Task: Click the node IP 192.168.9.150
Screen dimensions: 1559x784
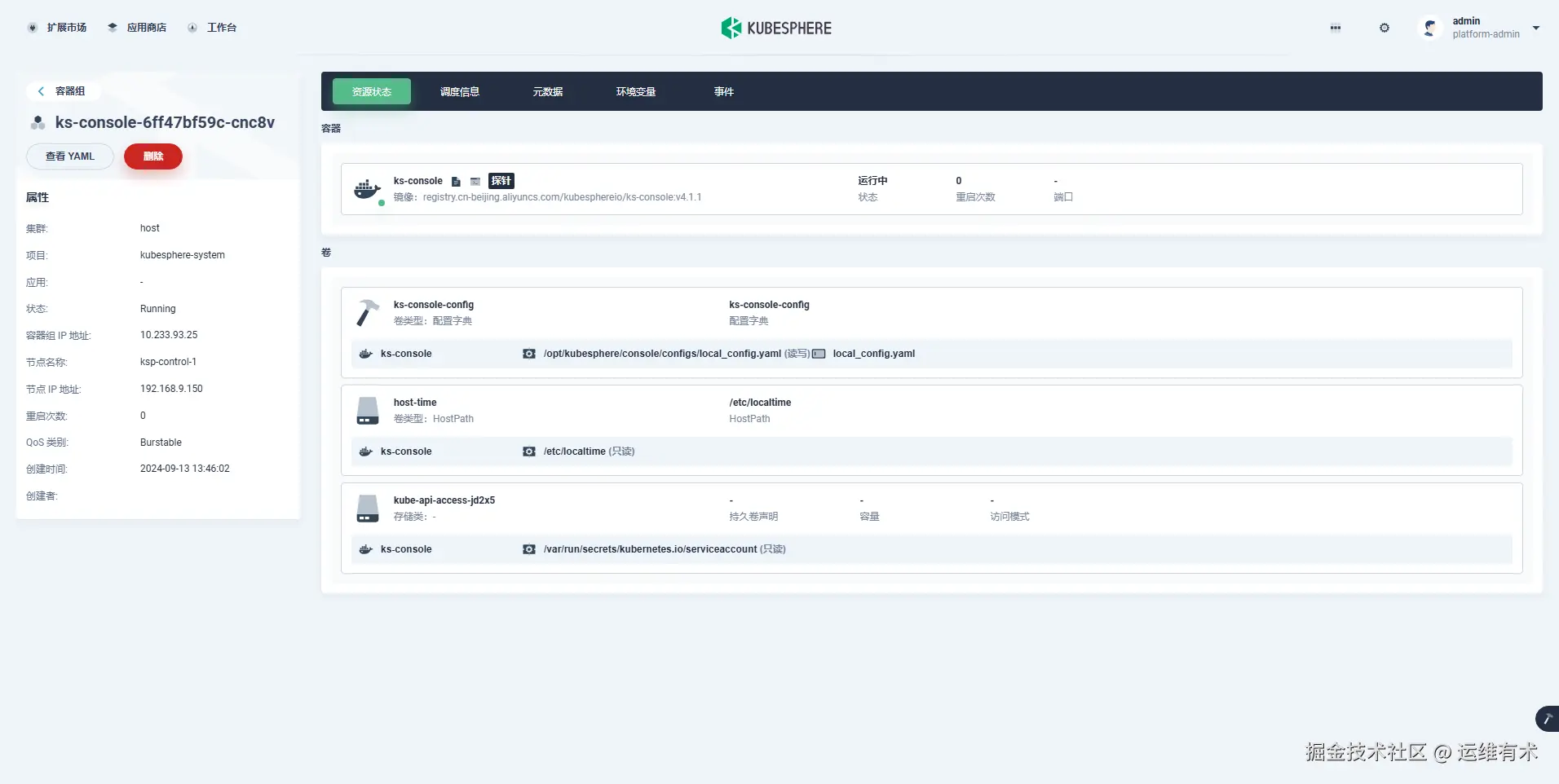Action: [x=171, y=389]
